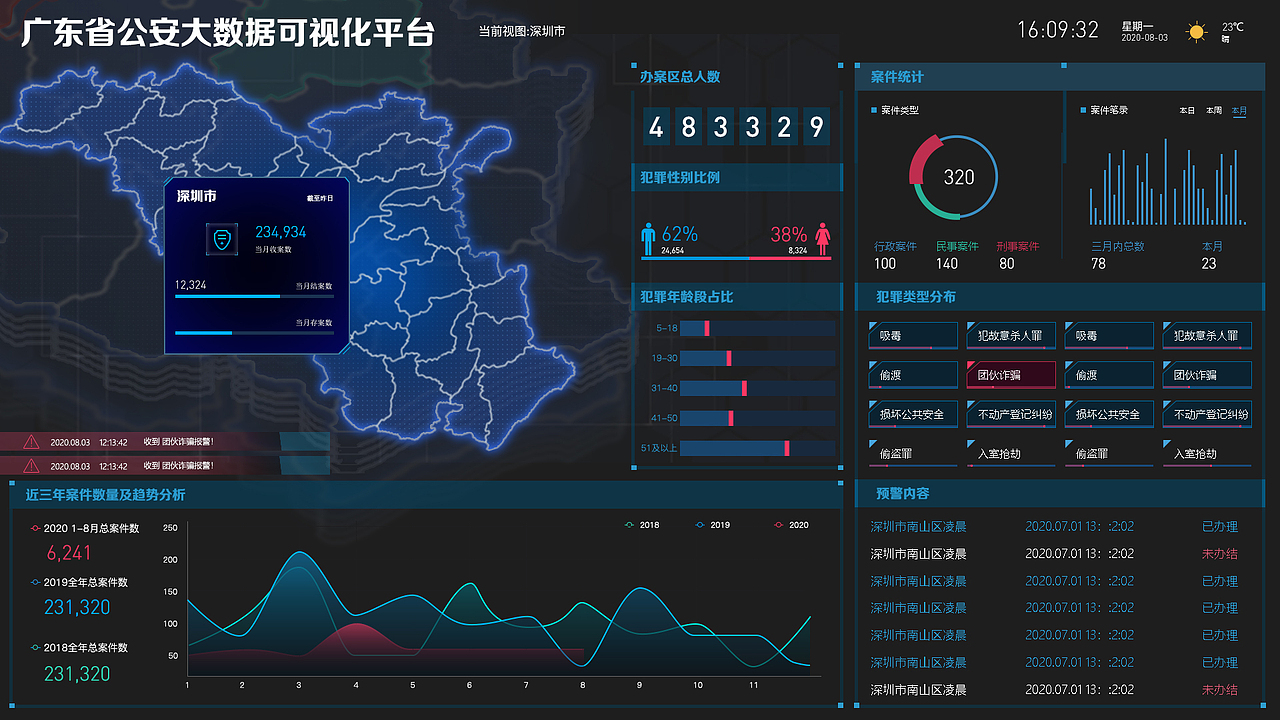Click the 三月内总数 value 78
The width and height of the screenshot is (1280, 720).
(1098, 264)
